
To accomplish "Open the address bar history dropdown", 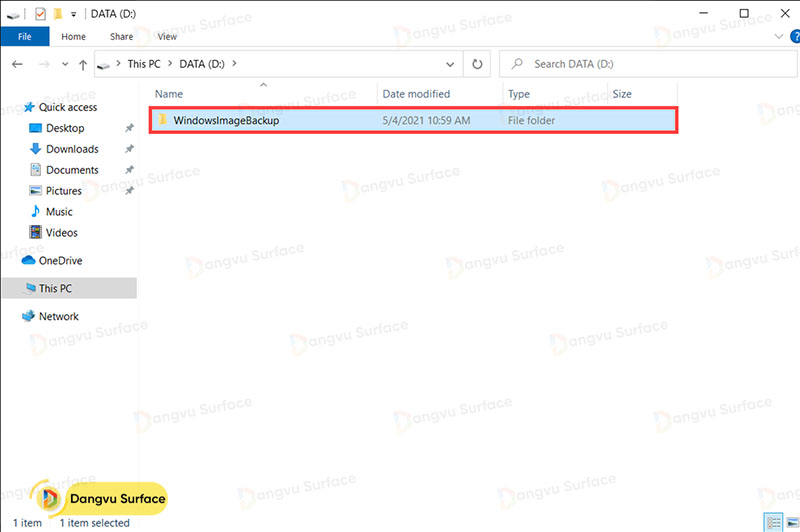I will 450,64.
